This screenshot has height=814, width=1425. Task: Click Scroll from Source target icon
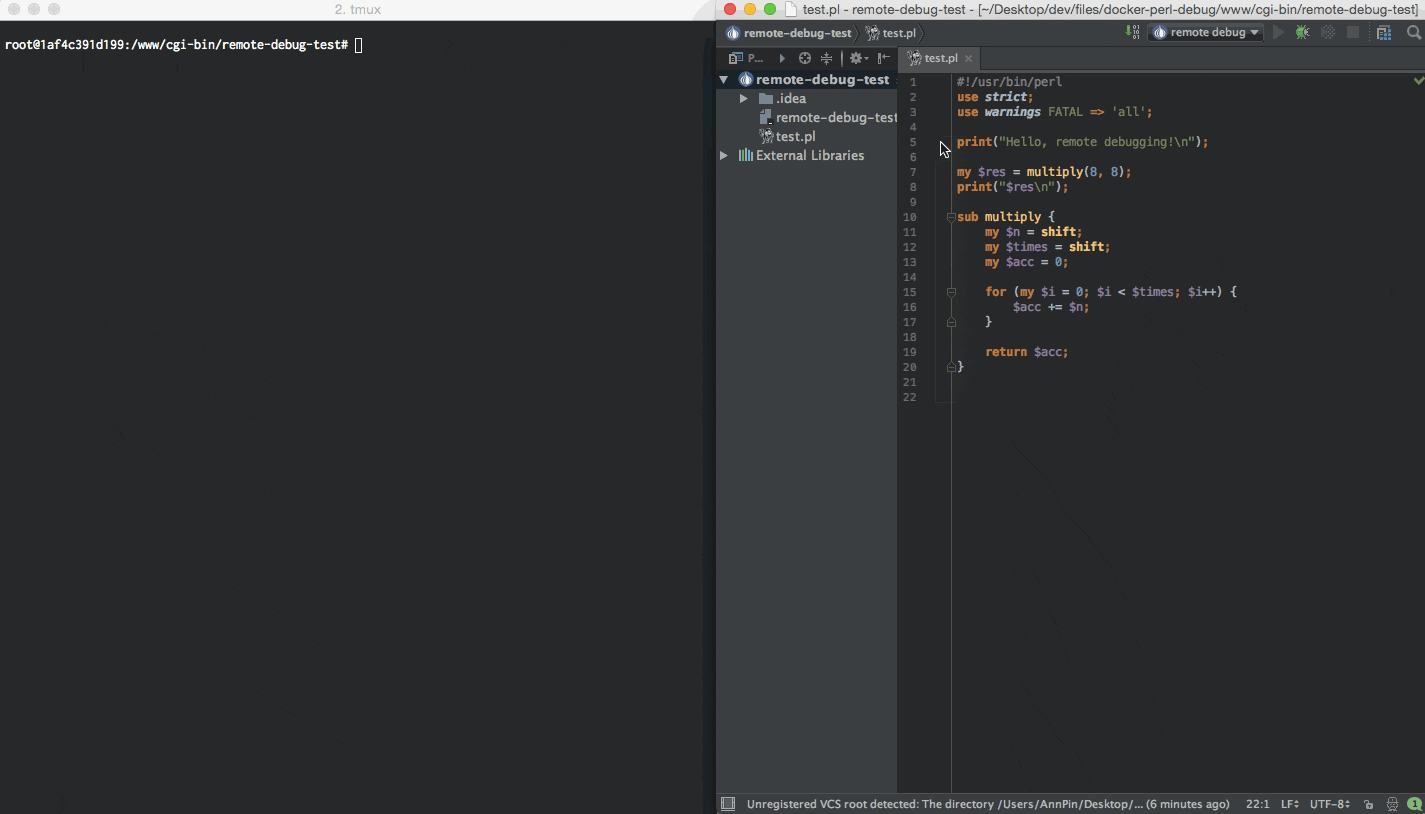pos(804,58)
